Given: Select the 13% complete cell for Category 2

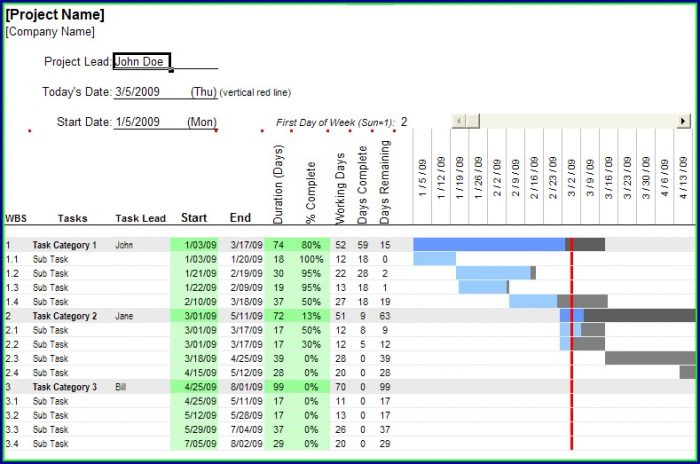Looking at the screenshot, I should 311,316.
